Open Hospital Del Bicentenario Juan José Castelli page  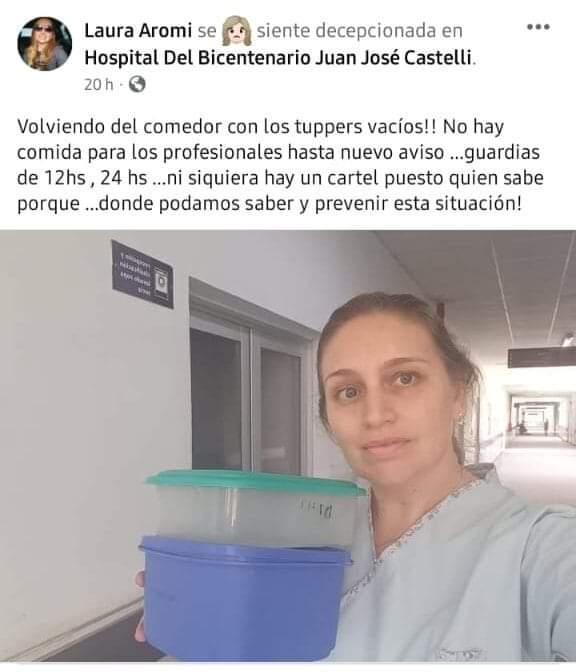coord(278,58)
